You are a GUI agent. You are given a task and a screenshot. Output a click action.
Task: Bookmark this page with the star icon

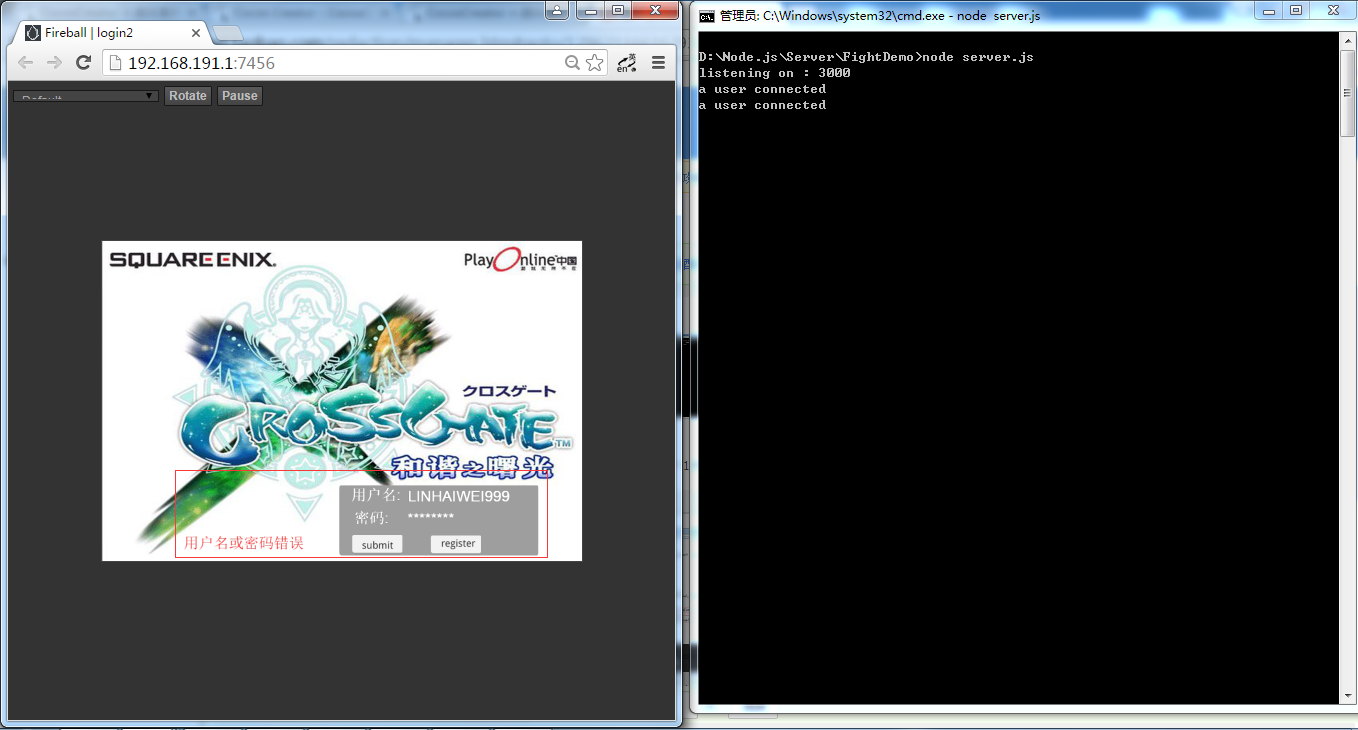pyautogui.click(x=595, y=63)
